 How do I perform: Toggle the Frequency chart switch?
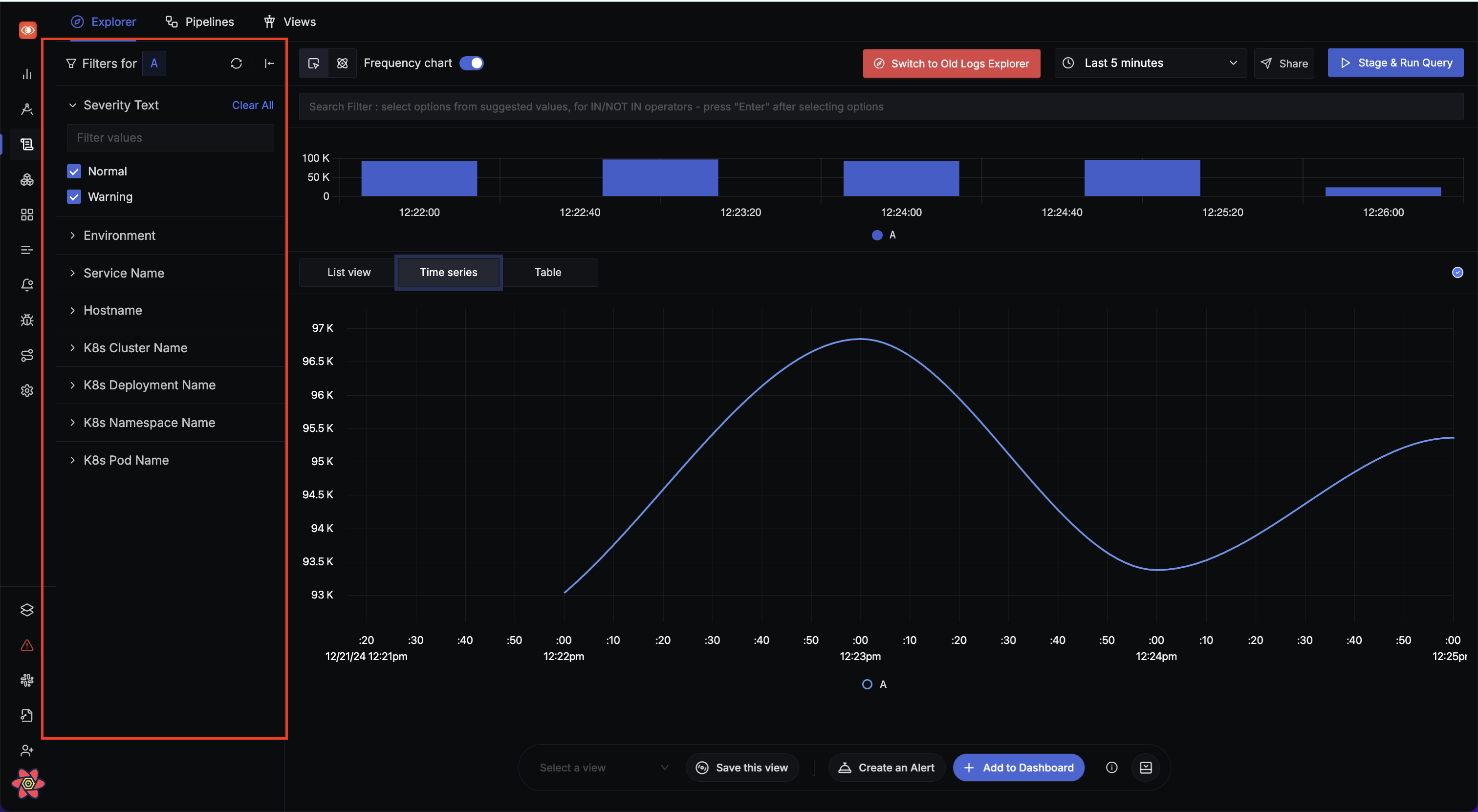pos(472,63)
